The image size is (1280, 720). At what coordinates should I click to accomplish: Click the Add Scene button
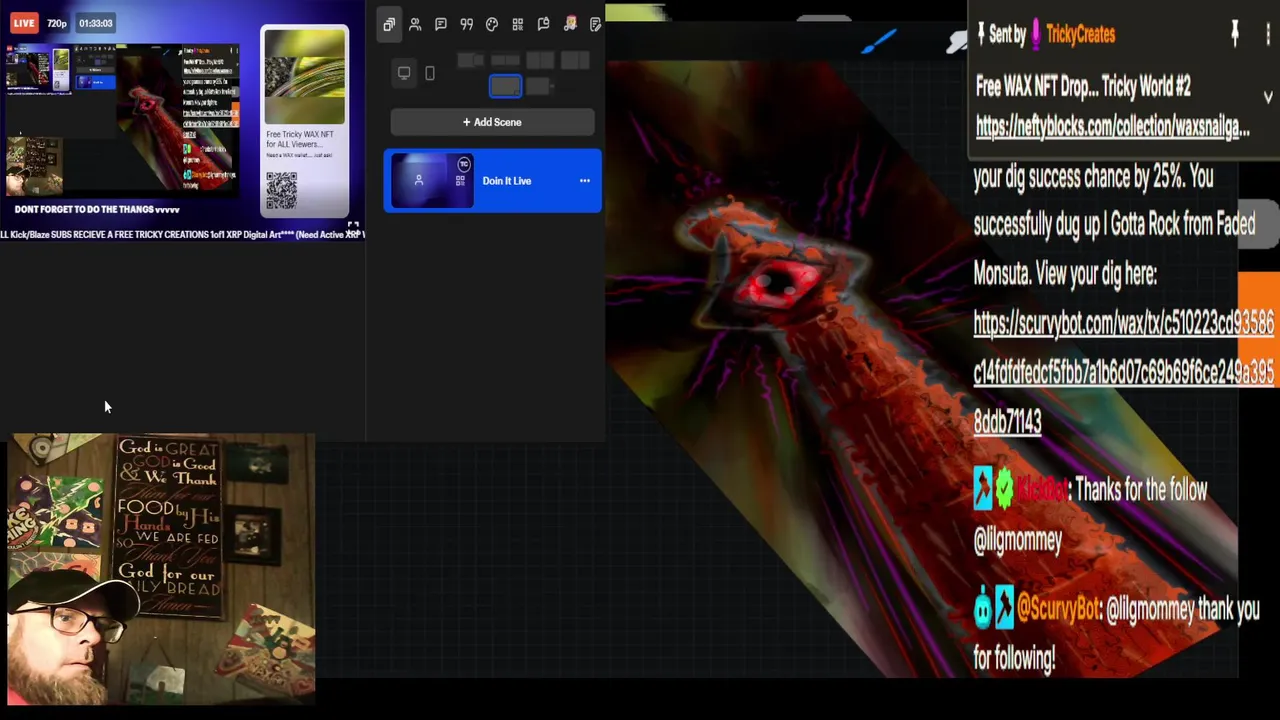(x=492, y=122)
